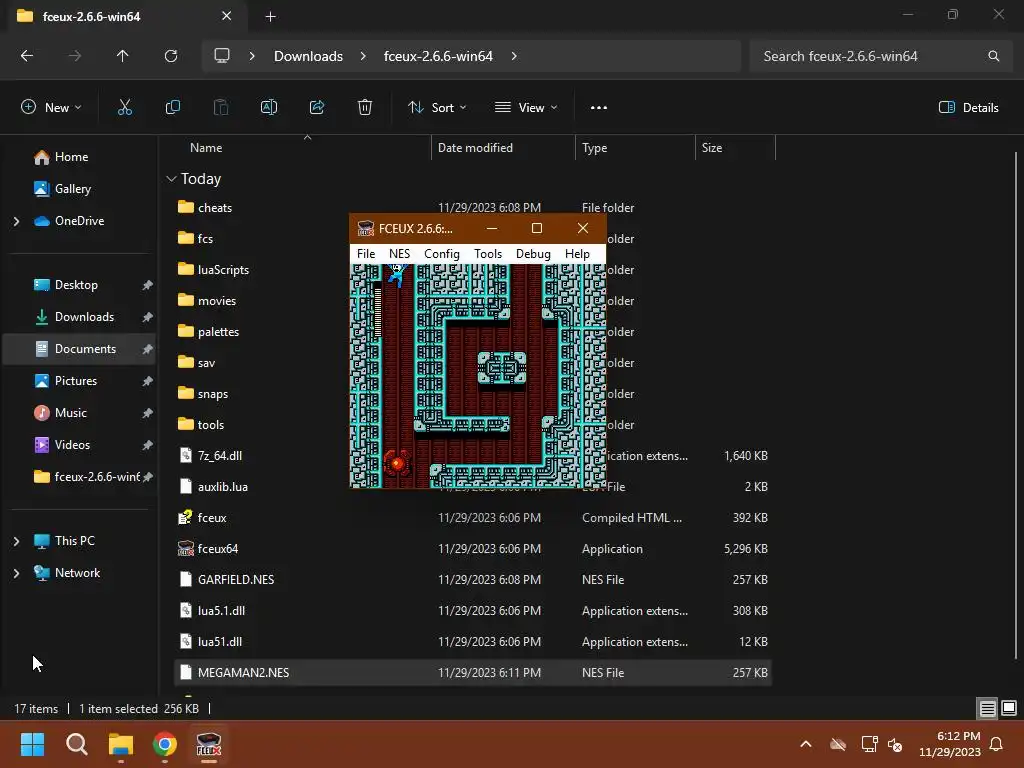Click the Refresh button in navigation bar
1024x768 pixels.
(x=171, y=56)
